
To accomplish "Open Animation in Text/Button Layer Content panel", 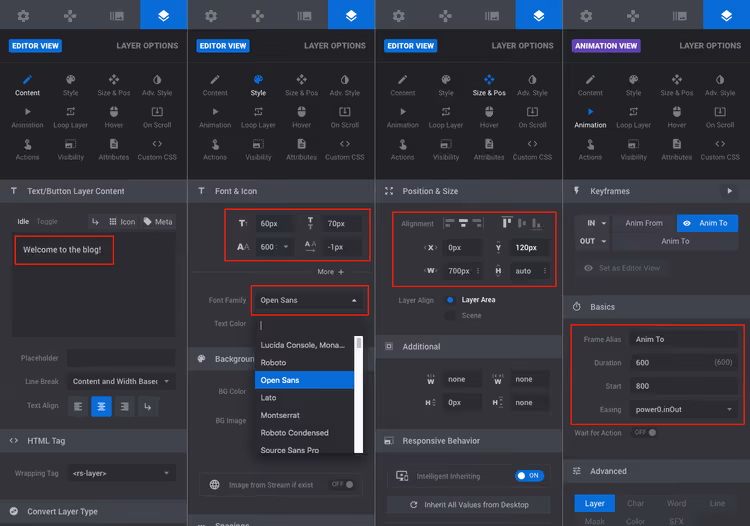I will coord(27,118).
